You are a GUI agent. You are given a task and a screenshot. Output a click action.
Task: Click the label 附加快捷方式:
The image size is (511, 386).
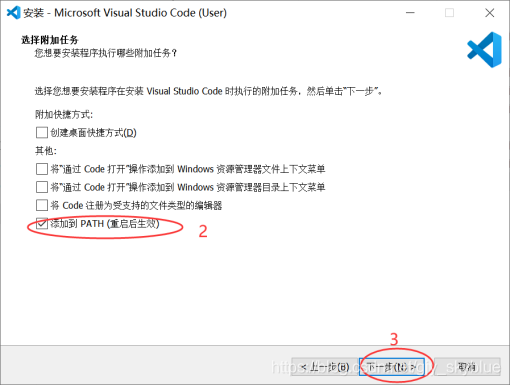pos(64,114)
